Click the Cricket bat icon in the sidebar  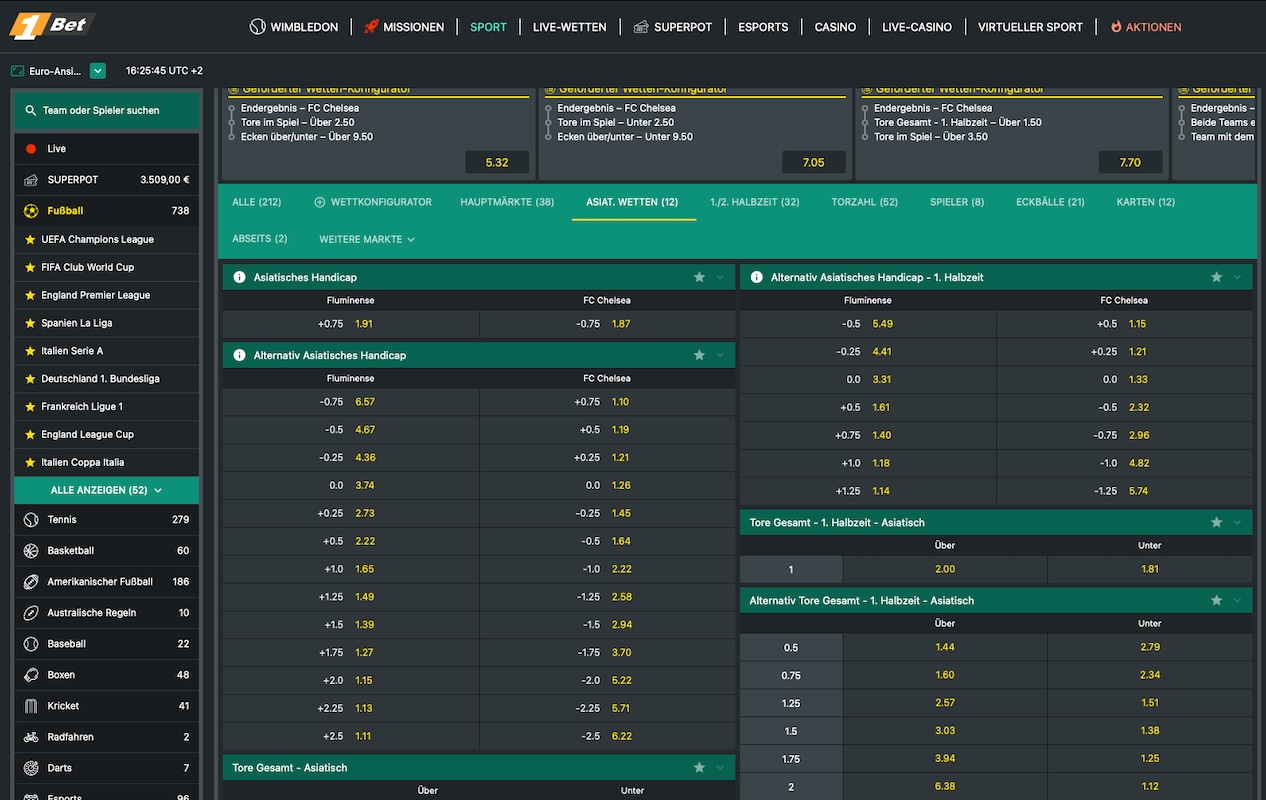pos(29,705)
